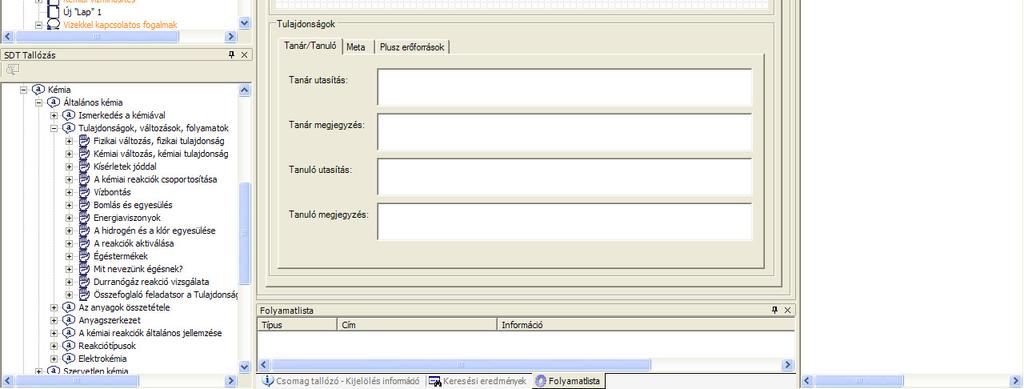
Task: Collapse Tulajdonságok, változások, folyamatok node
Action: (x=54, y=128)
